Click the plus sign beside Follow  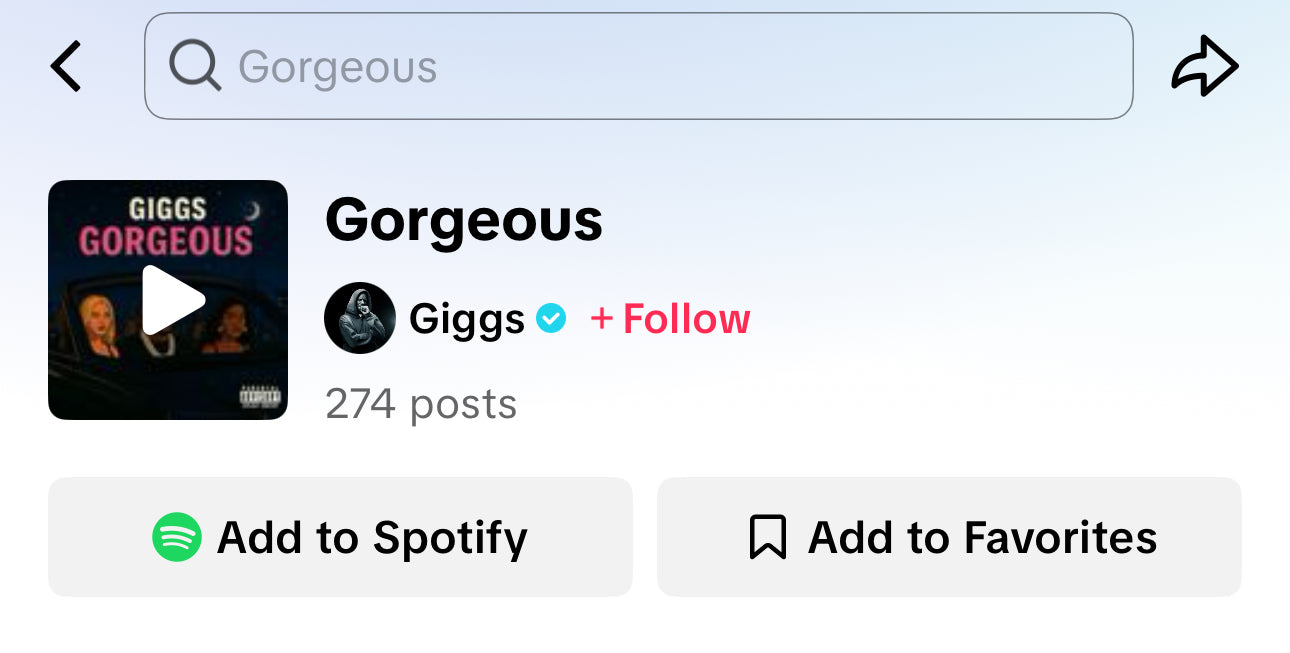(602, 319)
